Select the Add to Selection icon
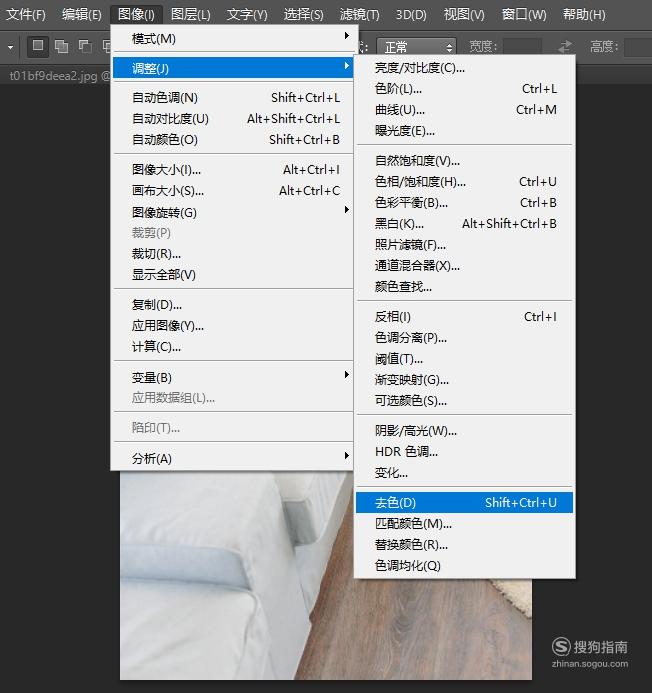Viewport: 652px width, 693px height. tap(61, 46)
